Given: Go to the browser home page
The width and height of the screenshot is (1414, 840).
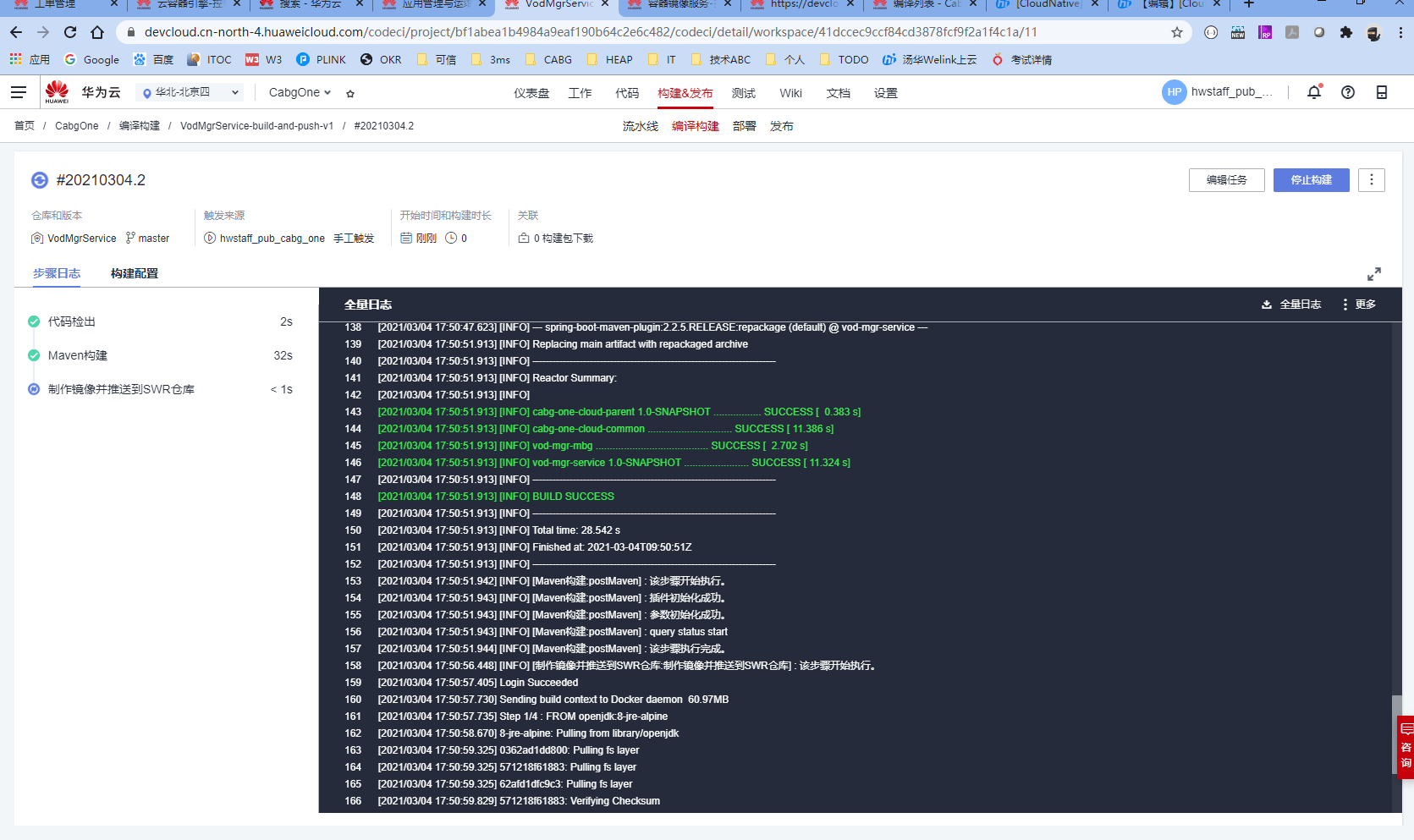Looking at the screenshot, I should coord(97,32).
